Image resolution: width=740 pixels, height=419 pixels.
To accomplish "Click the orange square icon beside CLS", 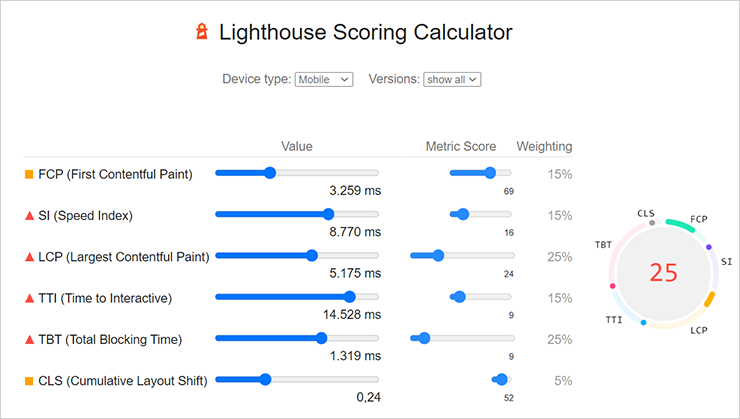I will click(x=29, y=381).
